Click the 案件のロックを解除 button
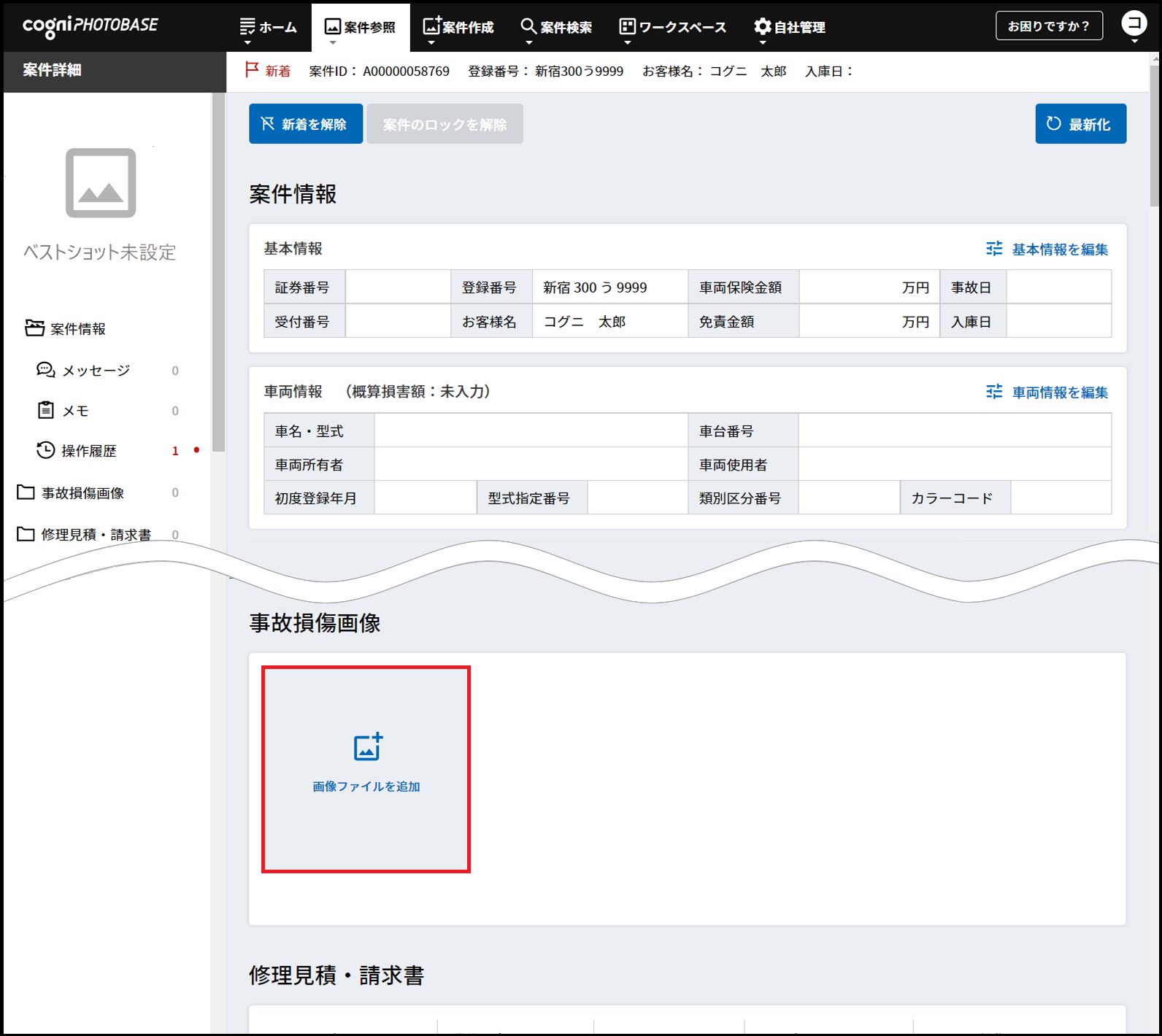 [x=445, y=124]
